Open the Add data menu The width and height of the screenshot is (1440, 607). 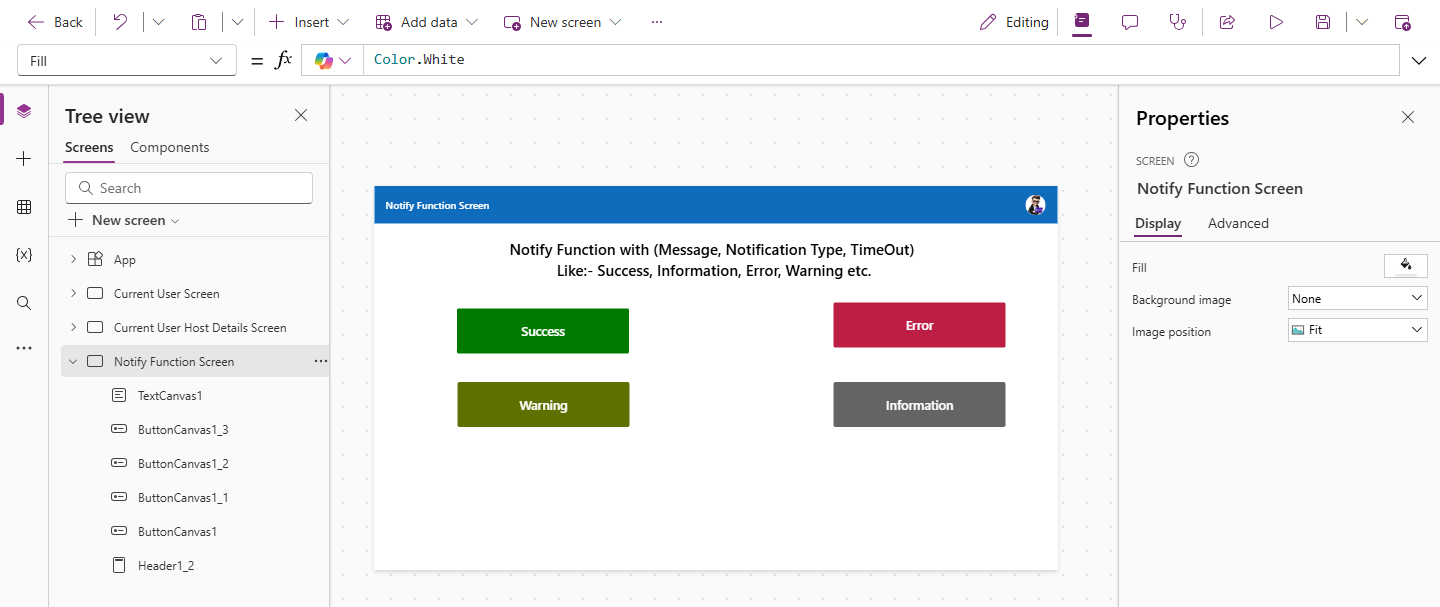(427, 22)
